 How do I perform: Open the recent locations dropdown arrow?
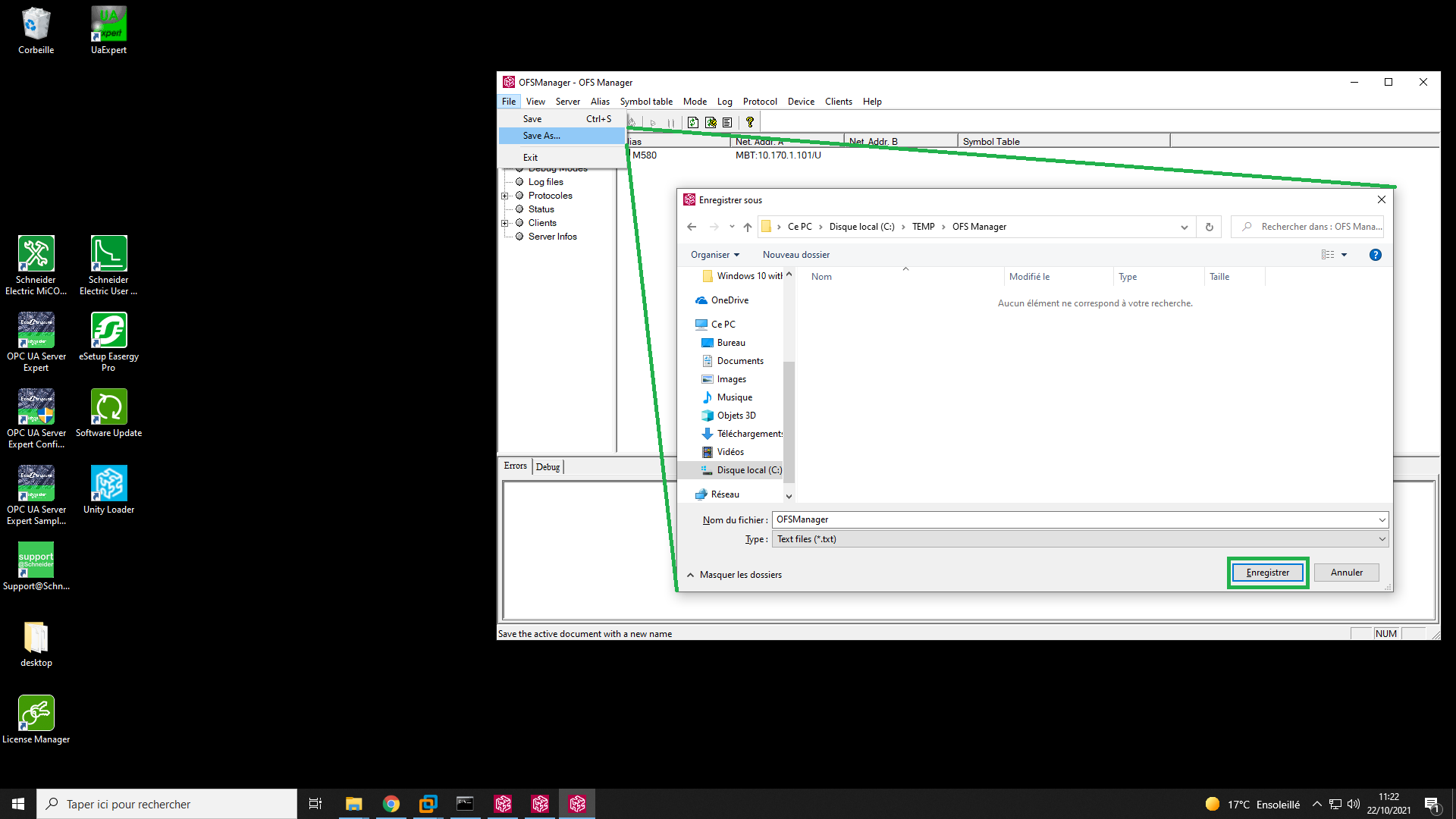click(x=732, y=227)
